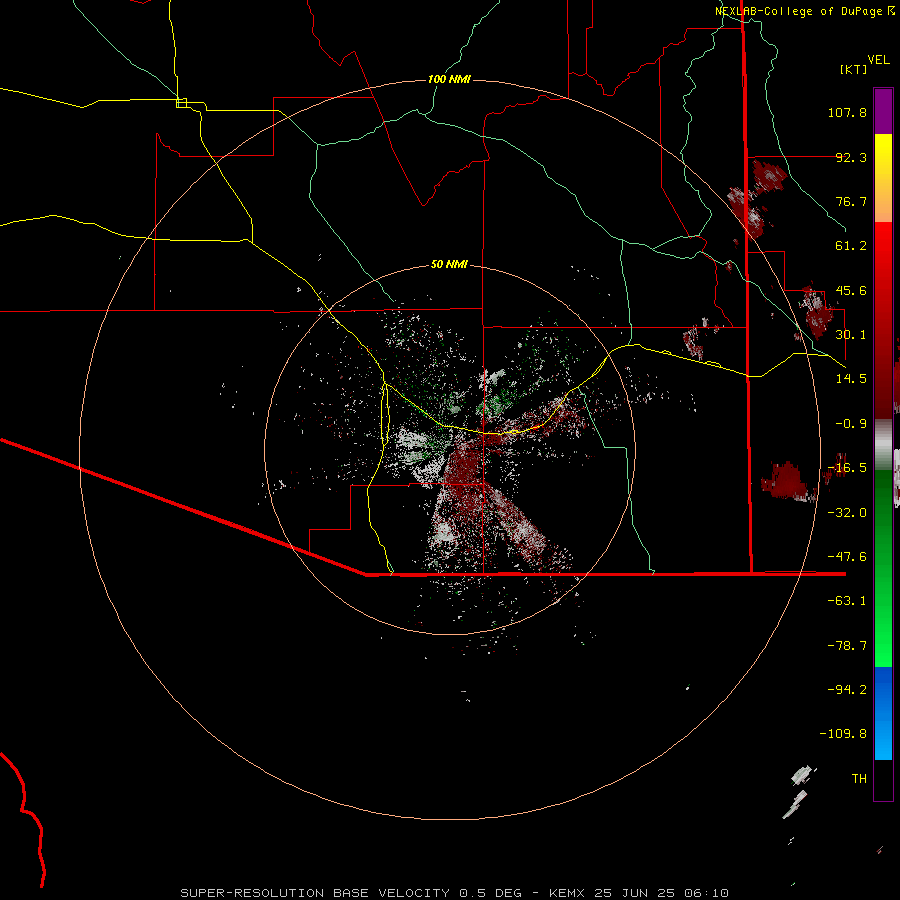Click the 92.3 velocity scale value
This screenshot has width=900, height=900.
click(851, 157)
